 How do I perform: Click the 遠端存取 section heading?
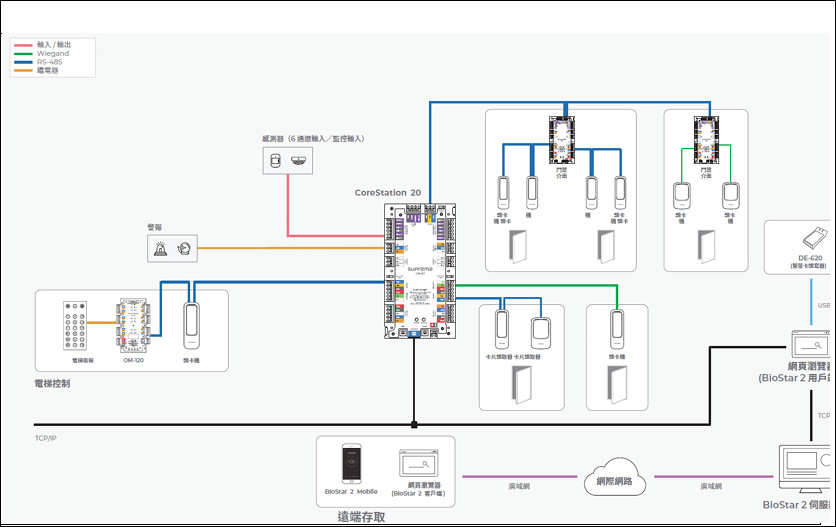pos(361,517)
